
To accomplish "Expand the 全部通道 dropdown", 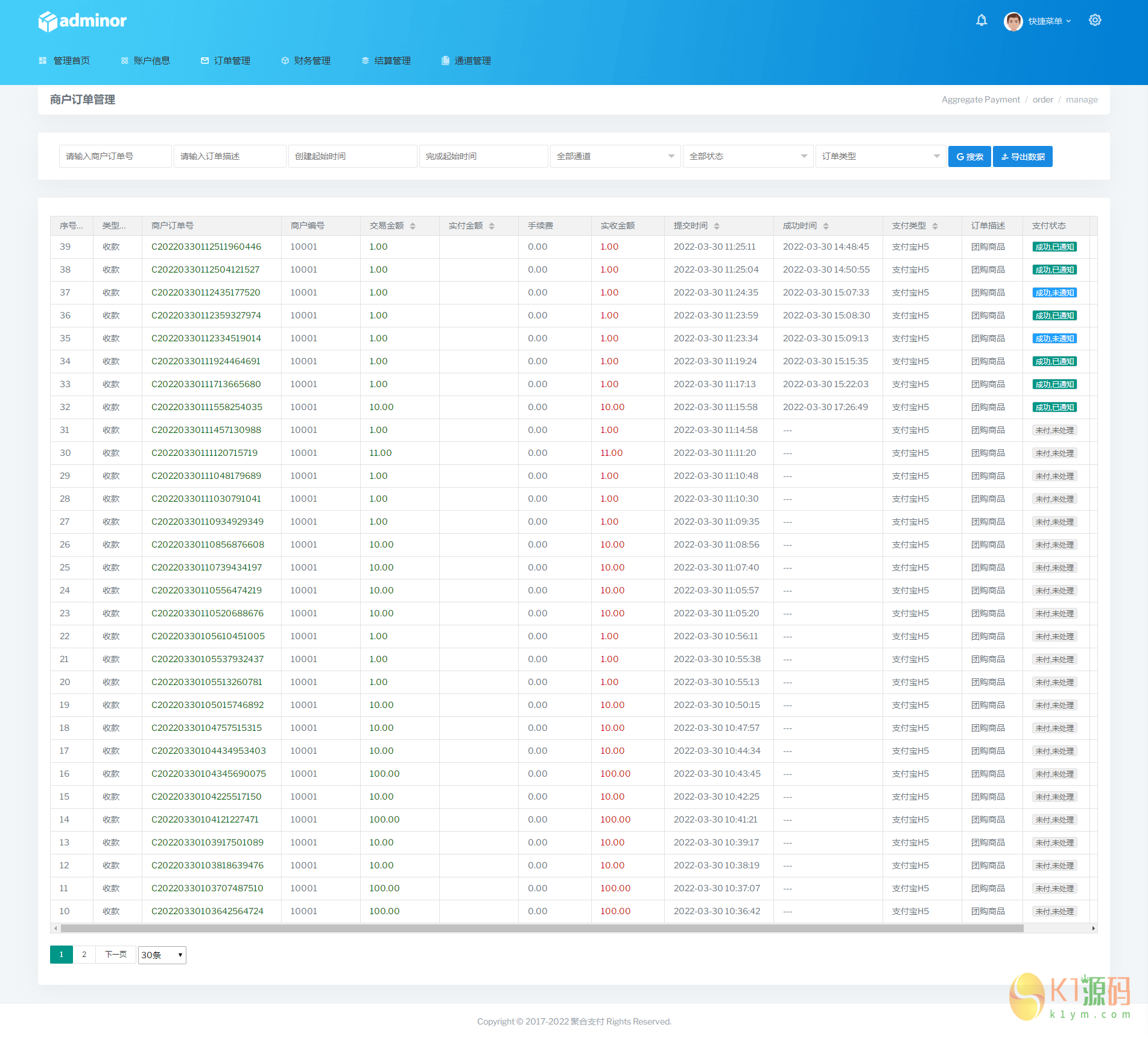I will 615,156.
